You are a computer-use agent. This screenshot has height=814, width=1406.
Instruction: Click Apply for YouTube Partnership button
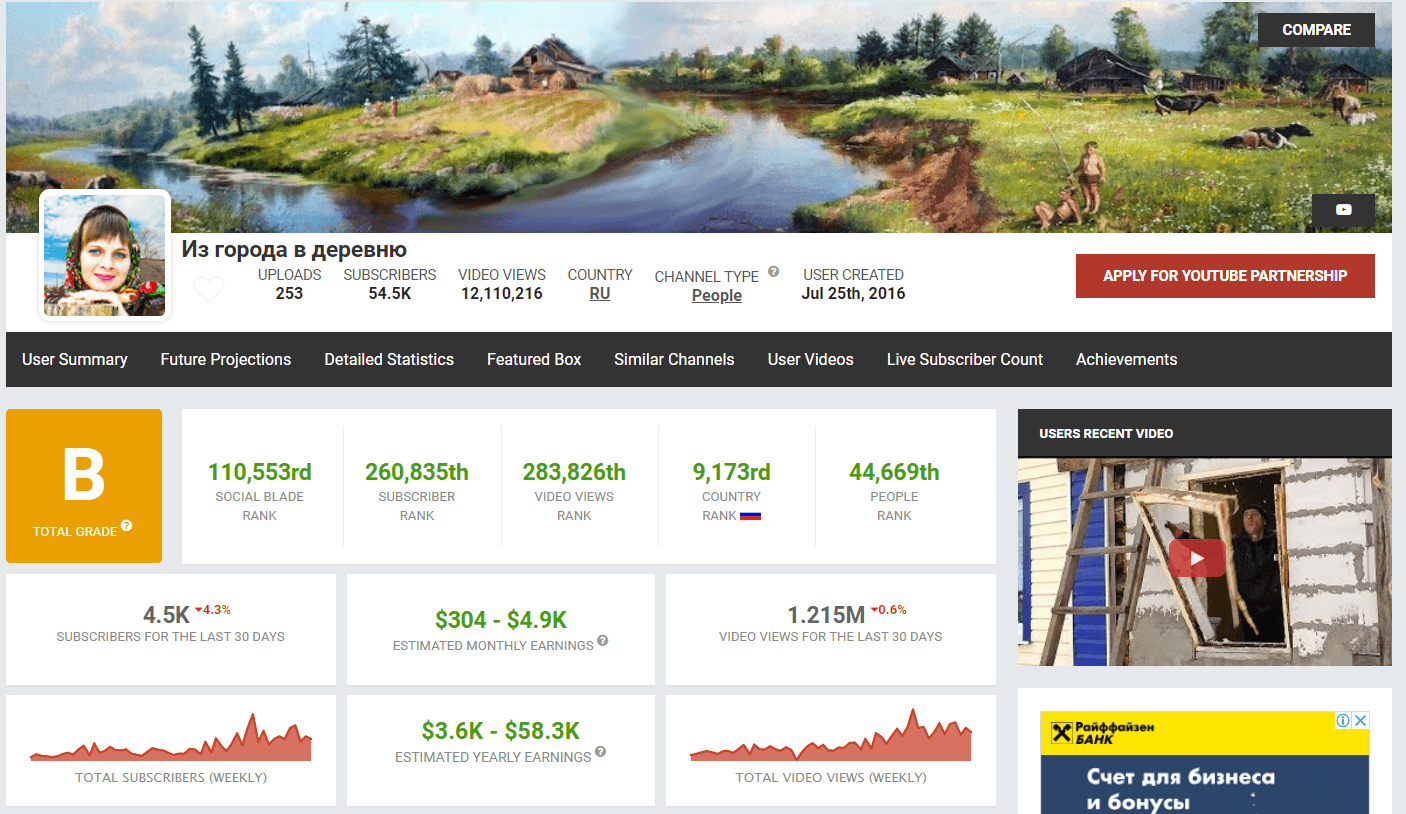point(1225,276)
